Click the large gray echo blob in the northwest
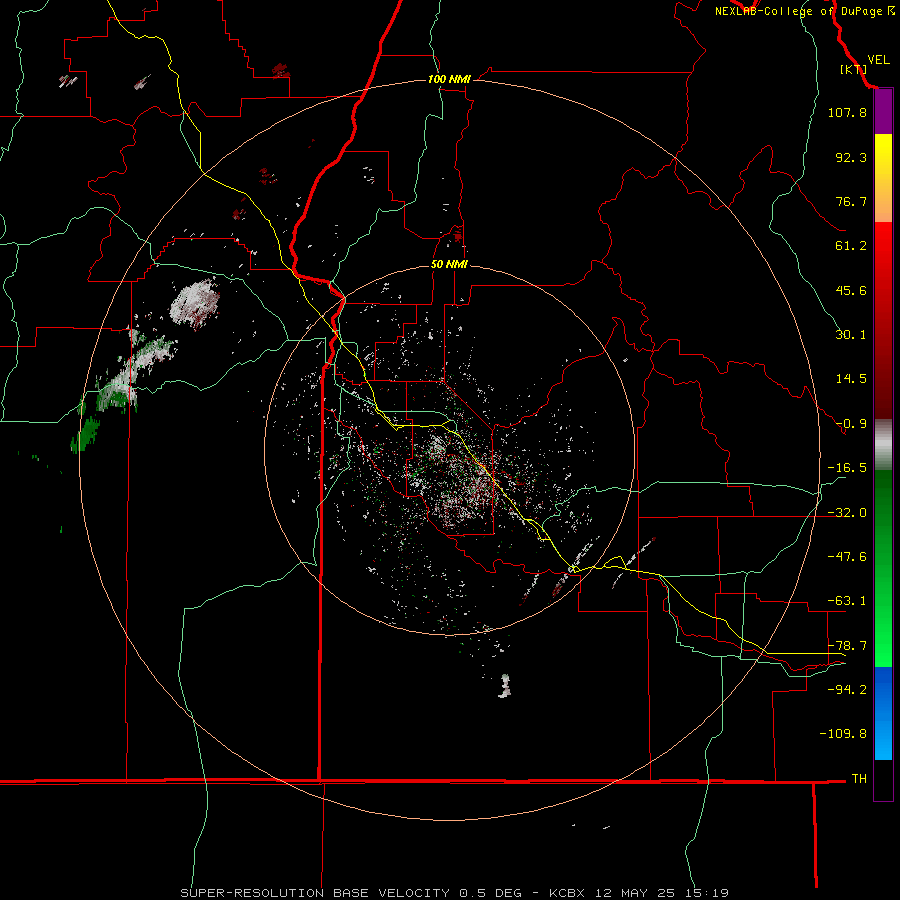This screenshot has width=900, height=900. point(195,303)
